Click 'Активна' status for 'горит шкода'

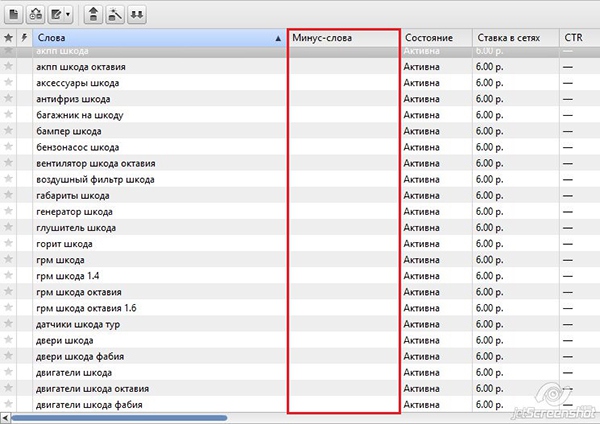click(421, 244)
